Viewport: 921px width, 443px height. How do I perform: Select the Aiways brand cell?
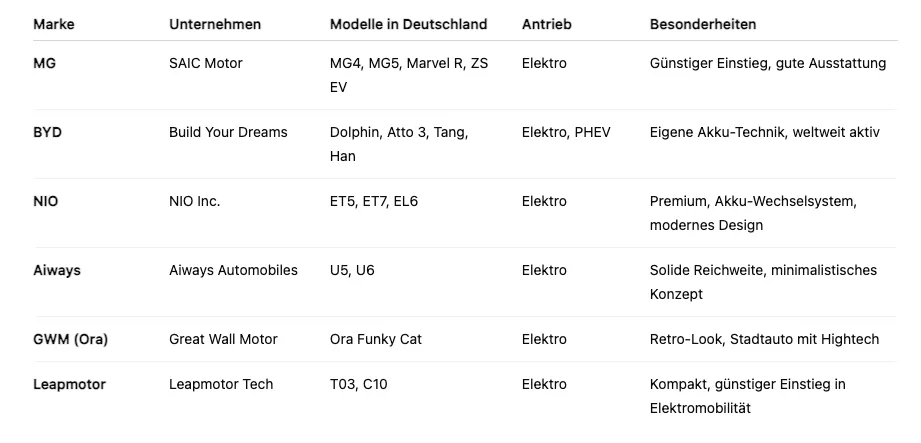point(57,270)
